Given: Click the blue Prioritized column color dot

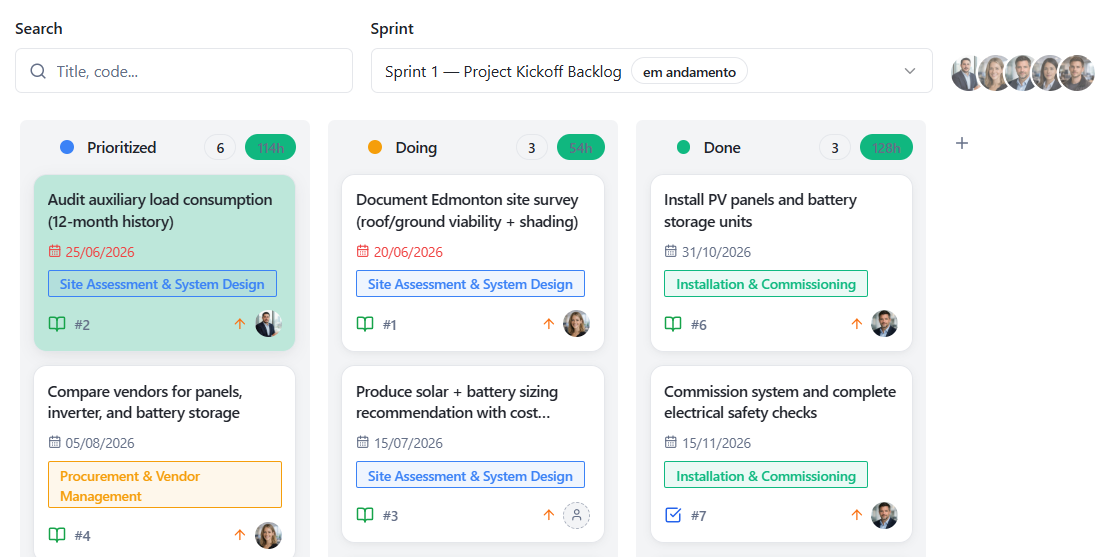Looking at the screenshot, I should pos(67,147).
